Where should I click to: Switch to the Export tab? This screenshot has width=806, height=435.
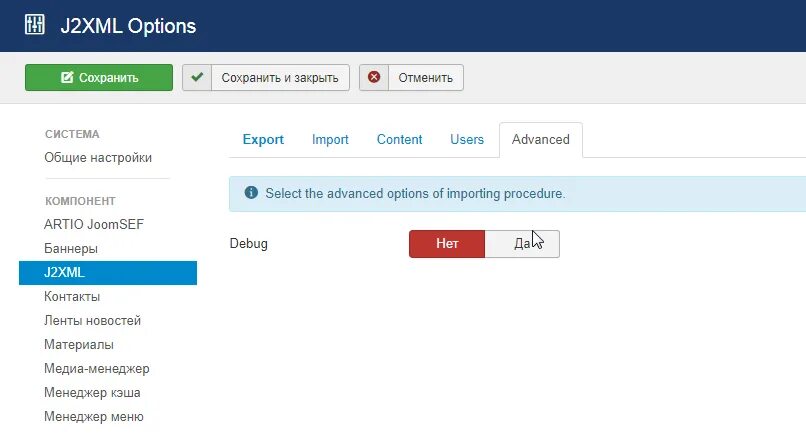coord(263,139)
